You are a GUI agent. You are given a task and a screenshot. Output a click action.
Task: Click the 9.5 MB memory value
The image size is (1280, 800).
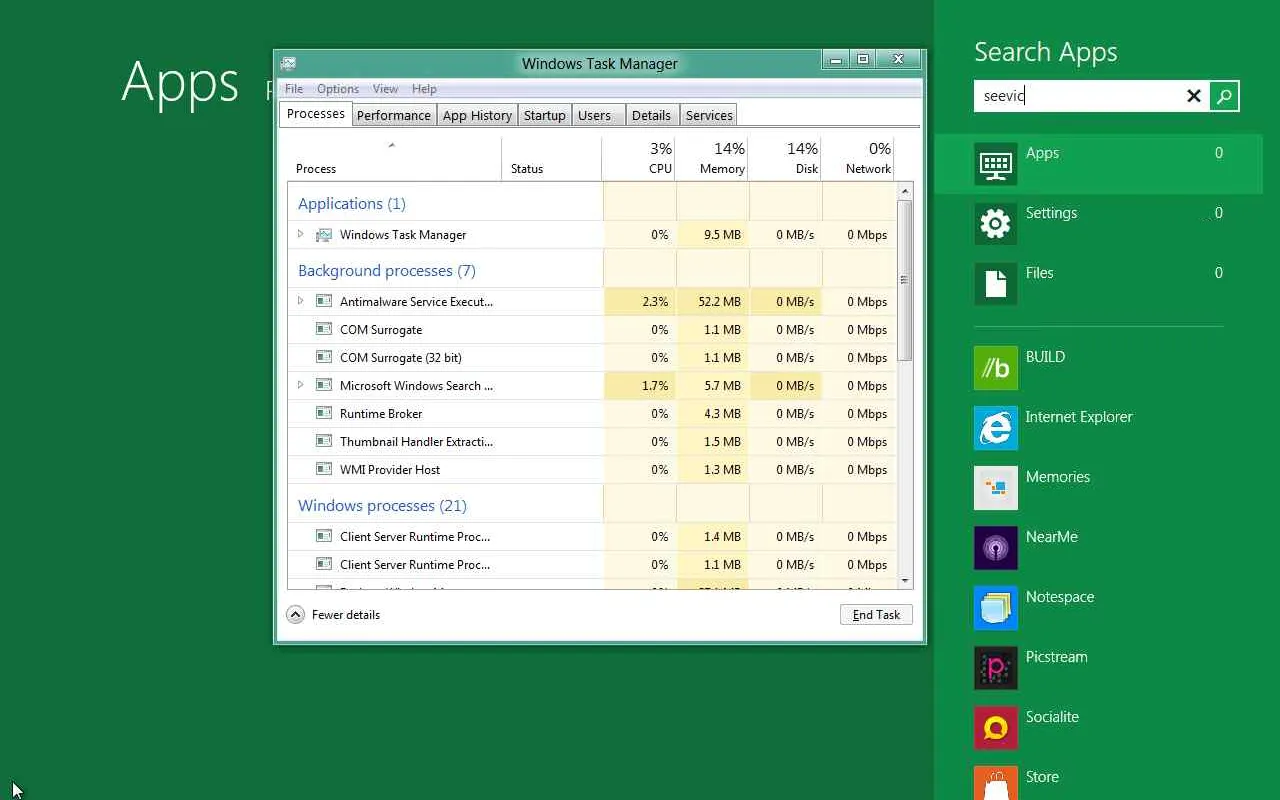click(x=722, y=235)
